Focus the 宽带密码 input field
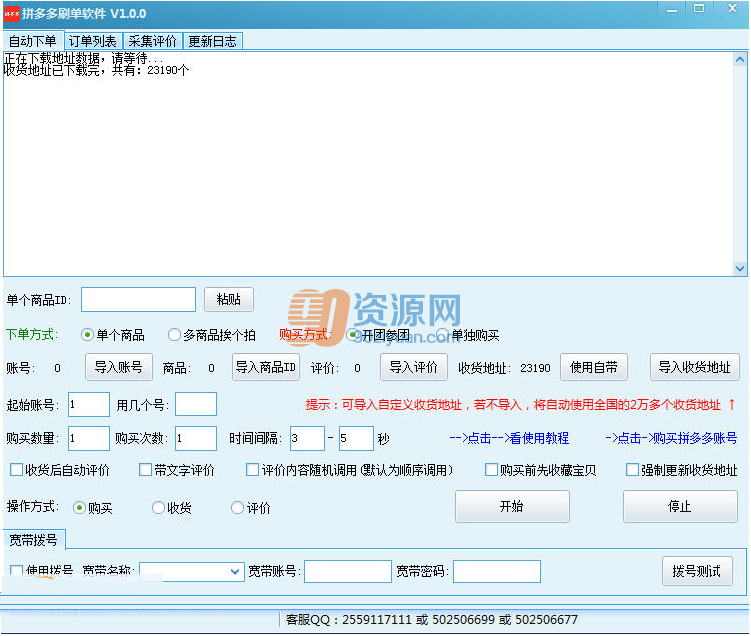Image resolution: width=751 pixels, height=636 pixels. tap(497, 571)
